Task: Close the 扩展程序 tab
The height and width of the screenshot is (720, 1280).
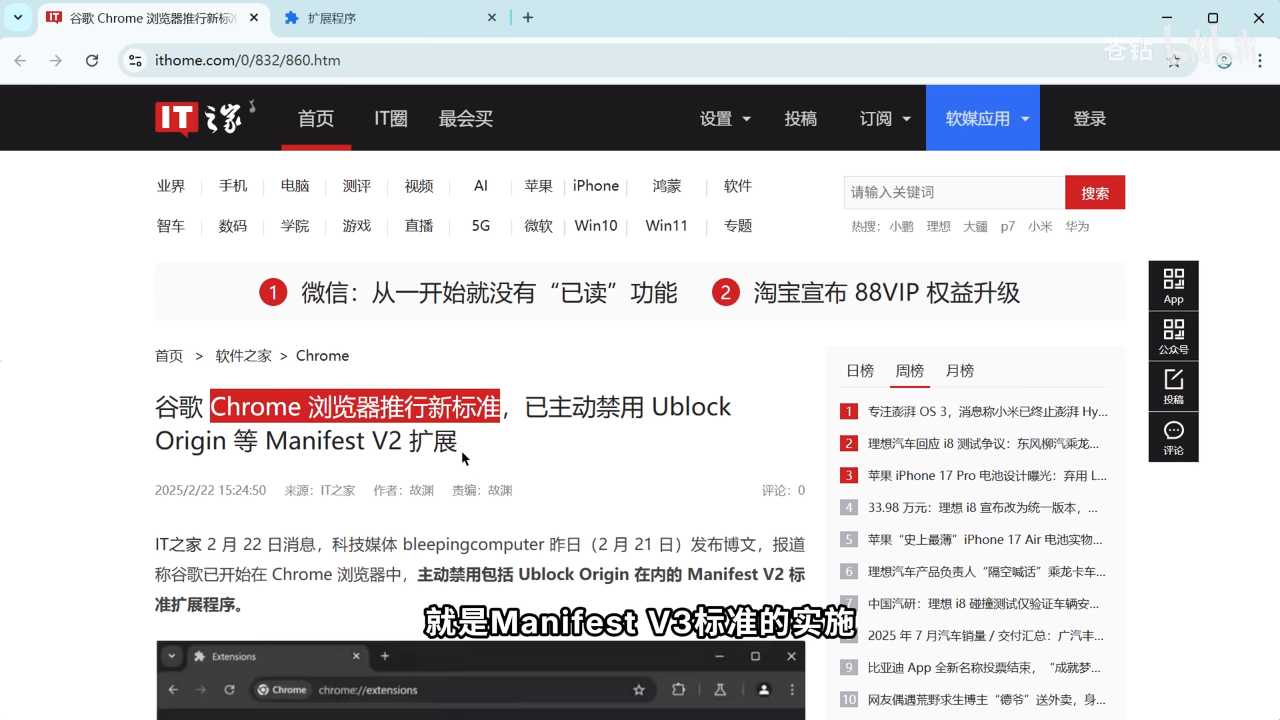Action: point(492,18)
